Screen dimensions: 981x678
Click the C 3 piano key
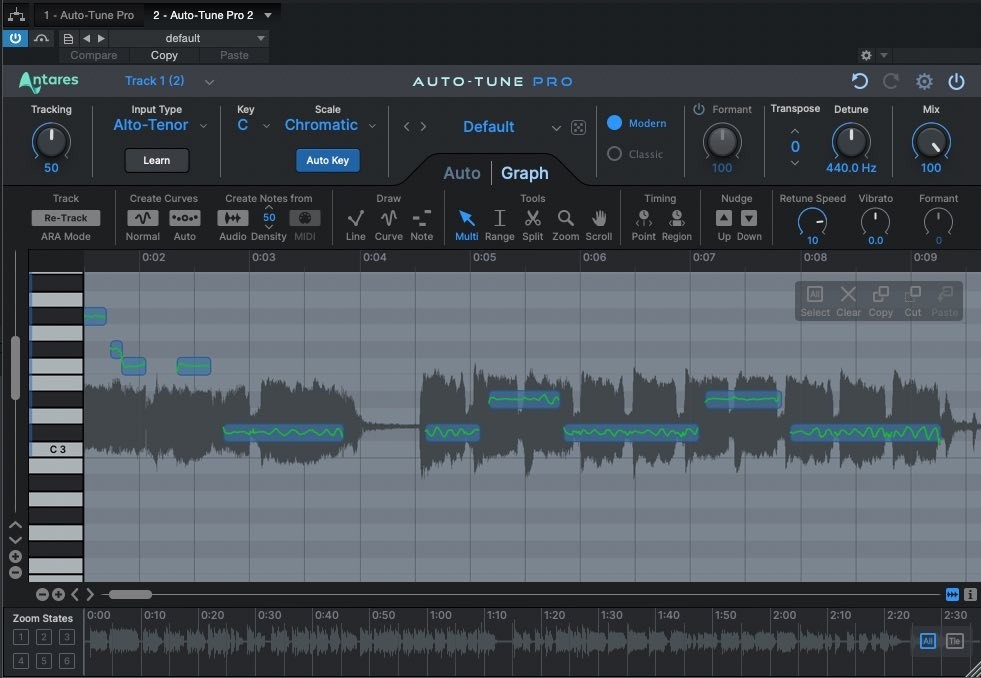56,449
